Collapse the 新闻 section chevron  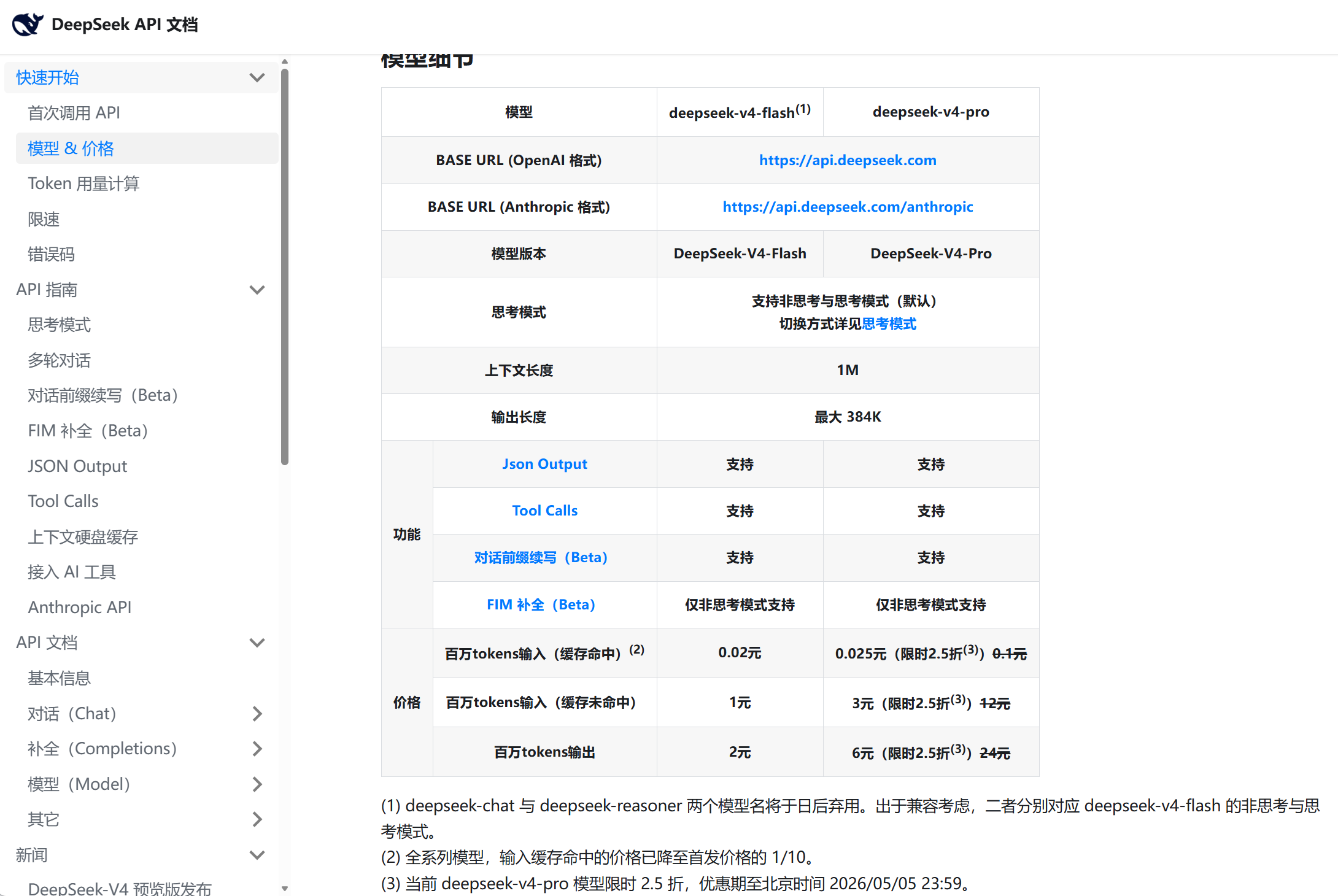click(257, 855)
